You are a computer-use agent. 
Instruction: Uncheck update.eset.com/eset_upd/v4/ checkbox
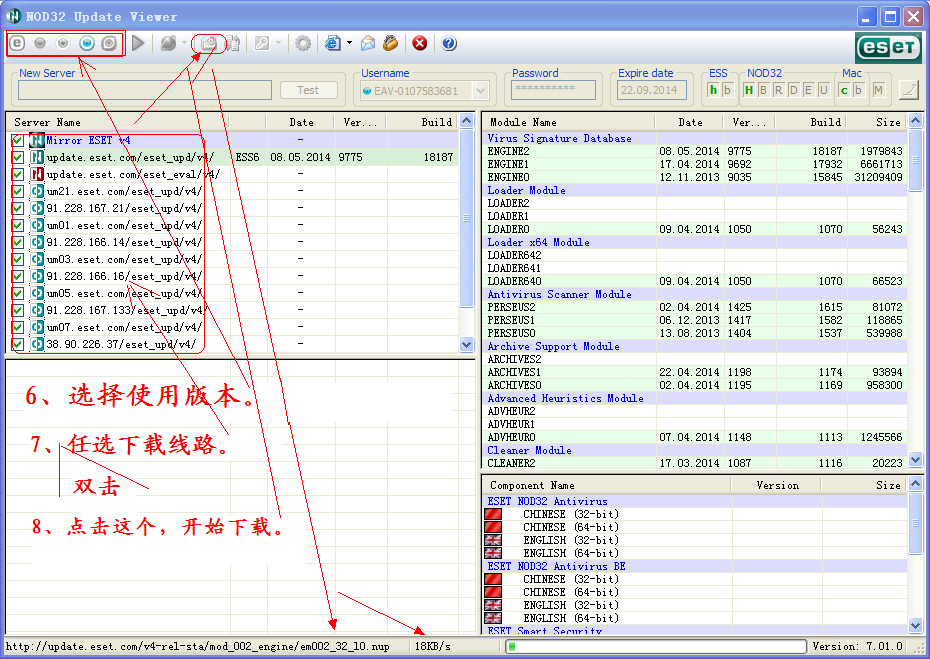18,157
